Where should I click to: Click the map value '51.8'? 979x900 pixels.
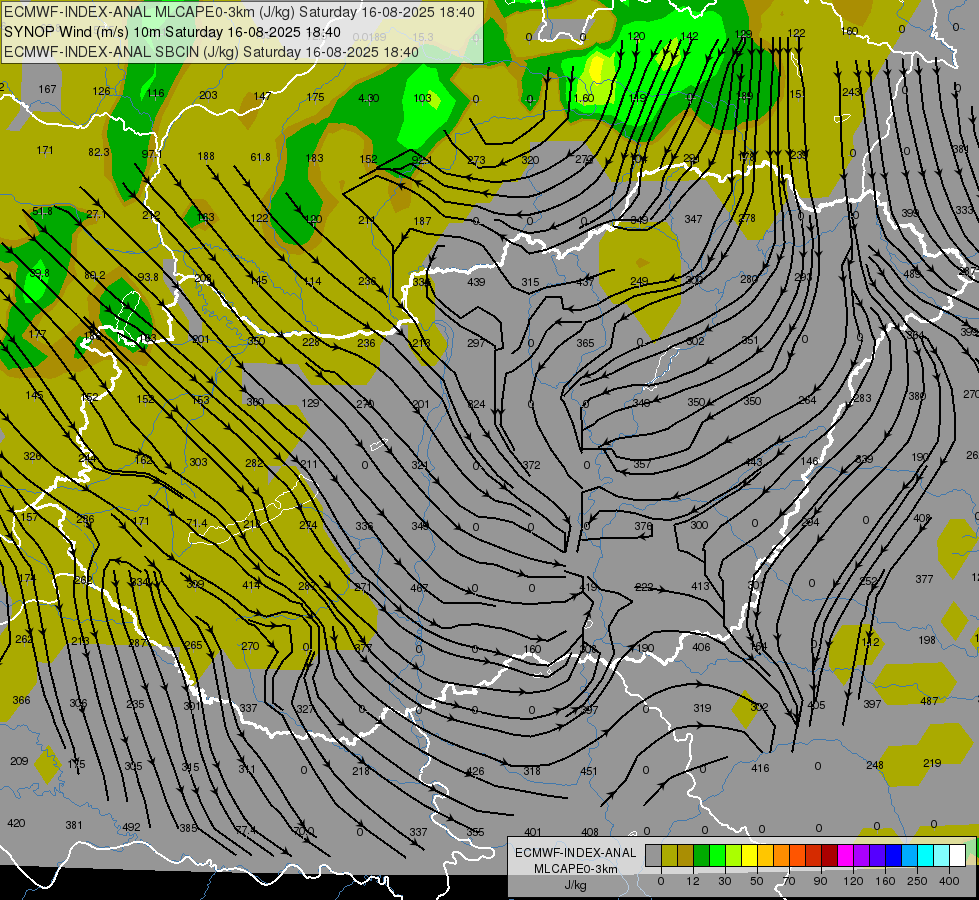pos(42,211)
